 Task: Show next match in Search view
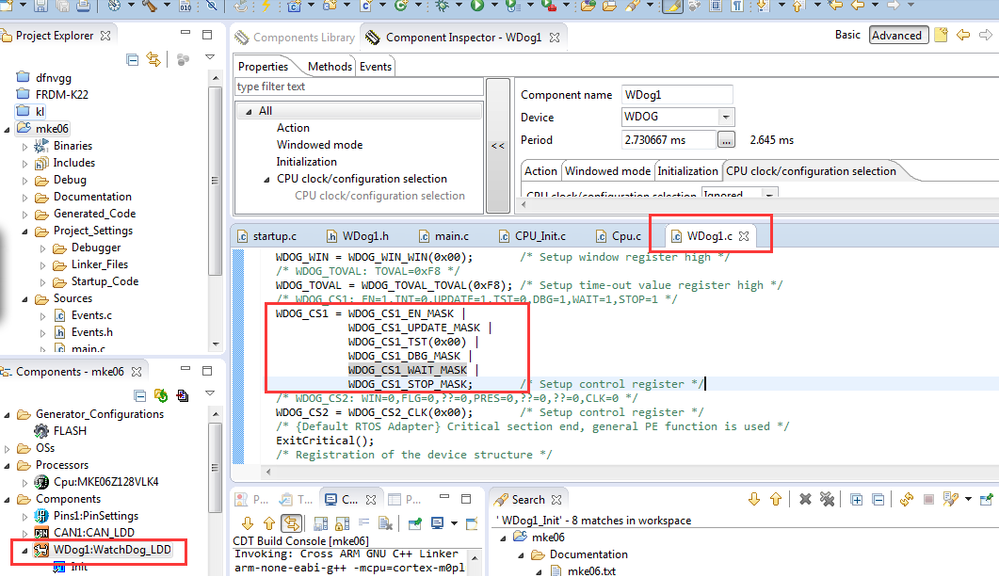coord(754,500)
